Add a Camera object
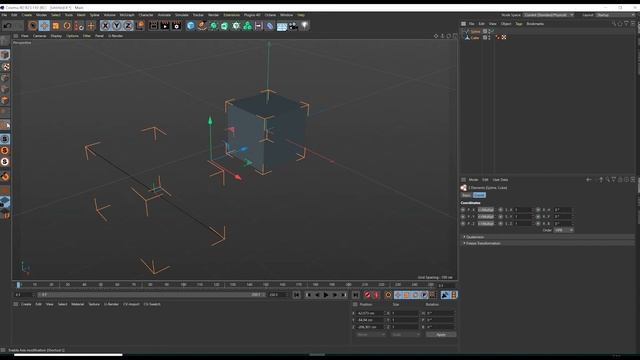This screenshot has width=640, height=360. click(x=293, y=26)
